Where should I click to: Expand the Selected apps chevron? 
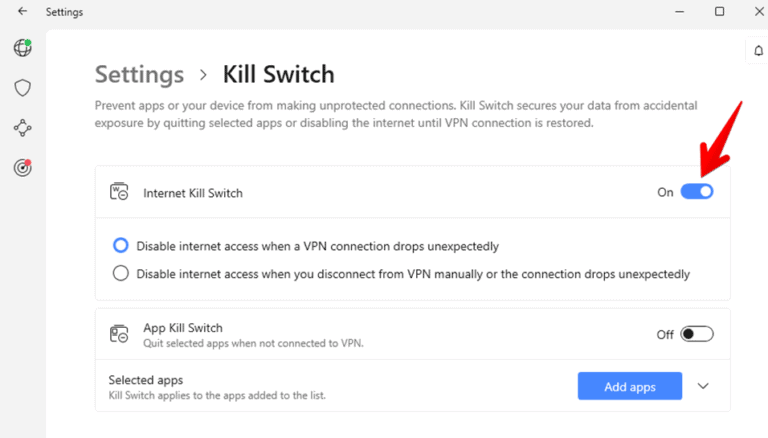[x=703, y=386]
